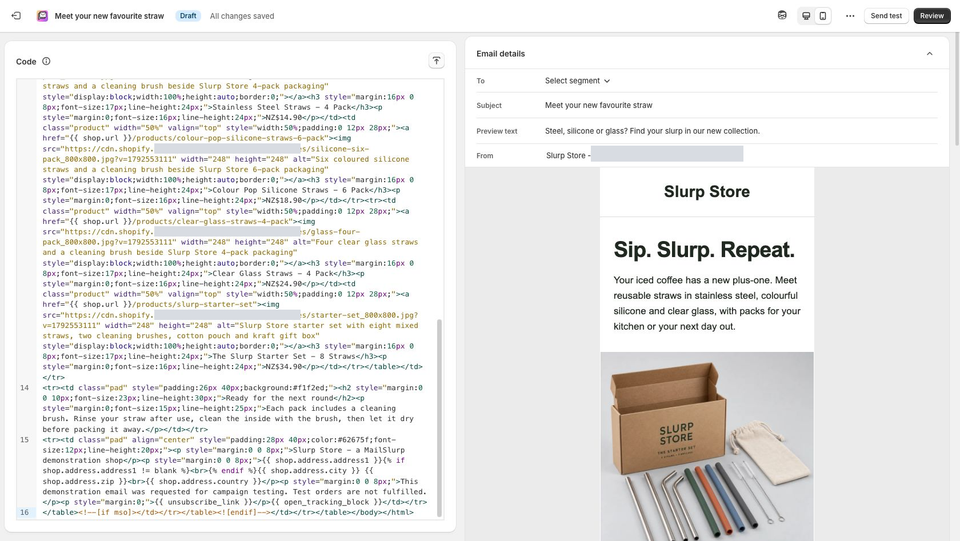Click the 'Sip. Slurp. Repeat.' headline
The image size is (960, 541).
click(x=704, y=250)
